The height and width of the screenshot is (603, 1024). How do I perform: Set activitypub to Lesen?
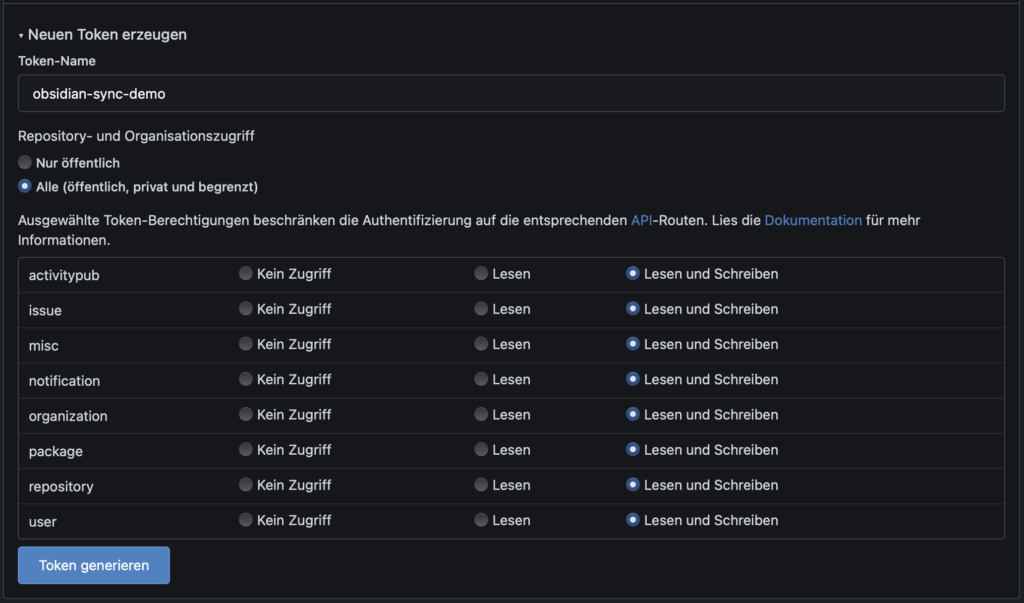[481, 273]
